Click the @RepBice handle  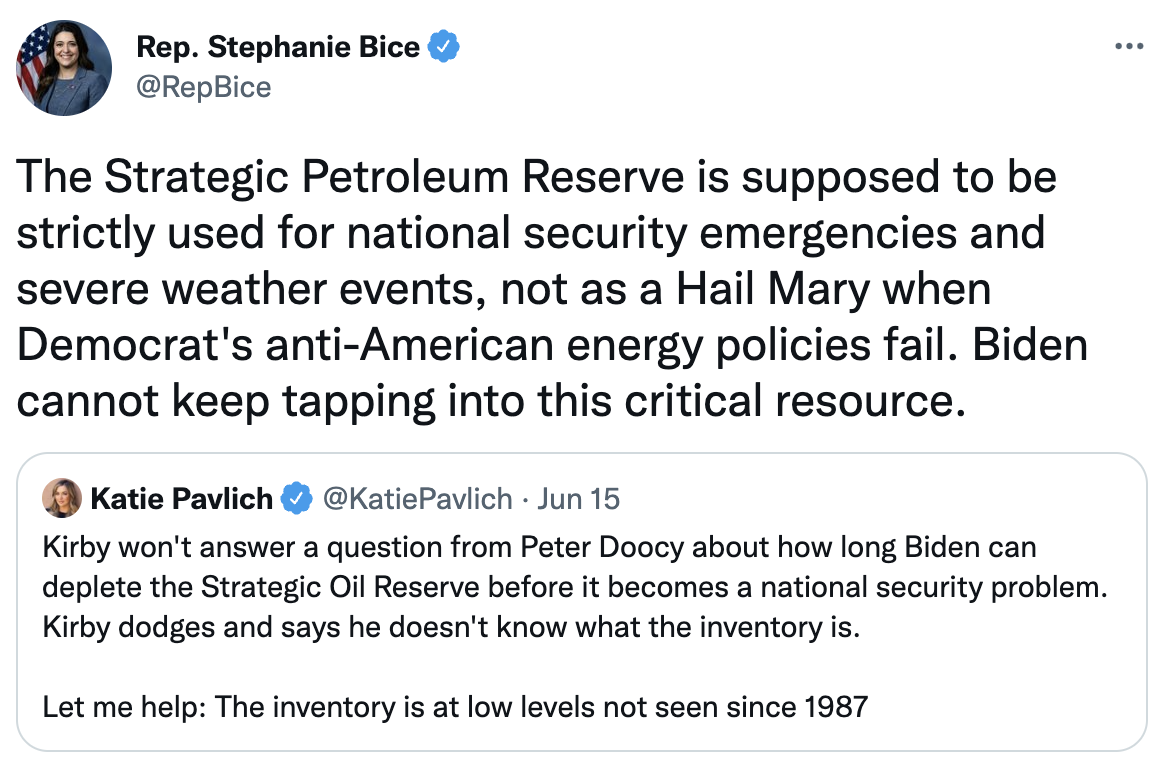coord(203,87)
